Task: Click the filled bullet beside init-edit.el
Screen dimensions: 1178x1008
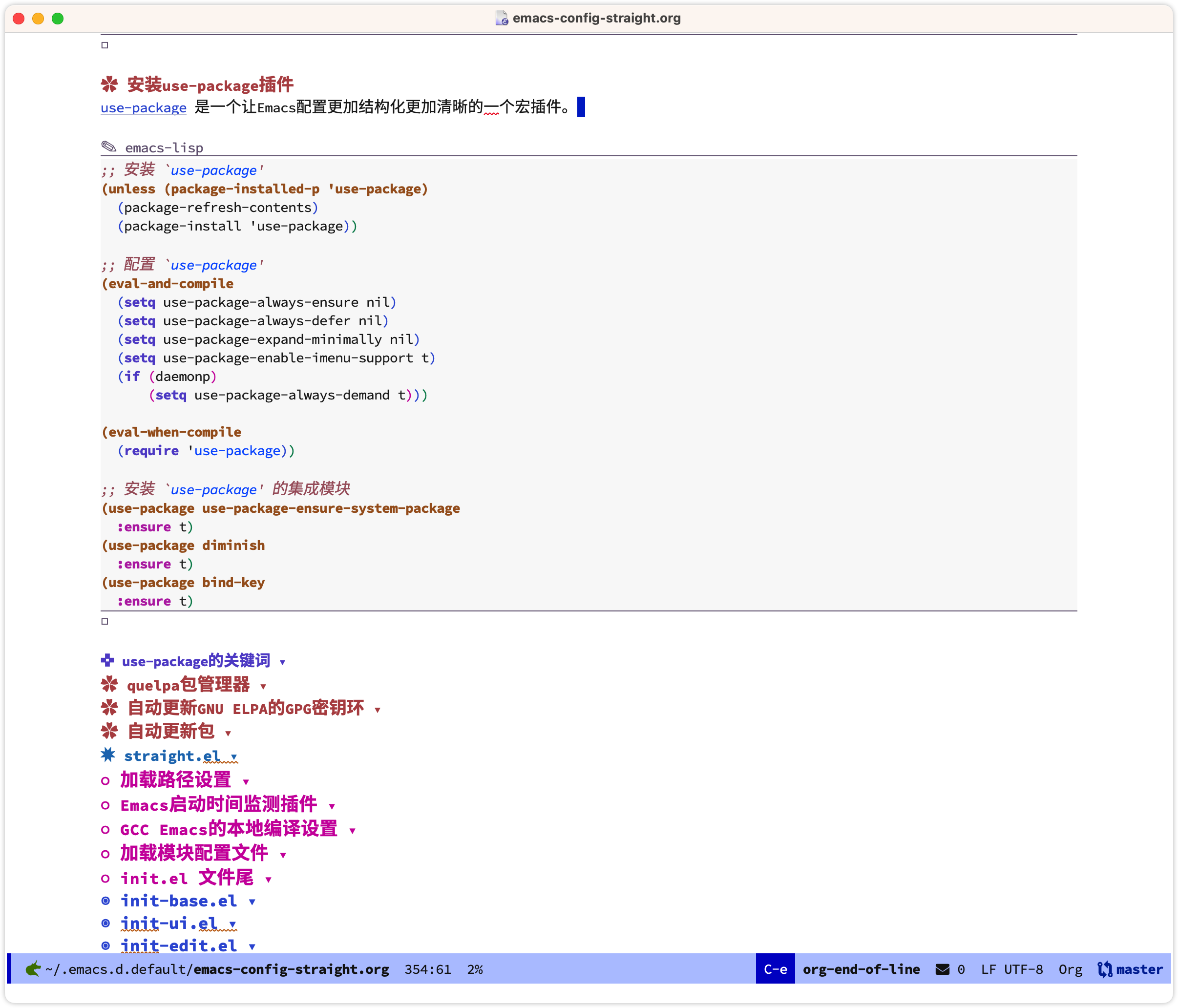Action: (105, 946)
